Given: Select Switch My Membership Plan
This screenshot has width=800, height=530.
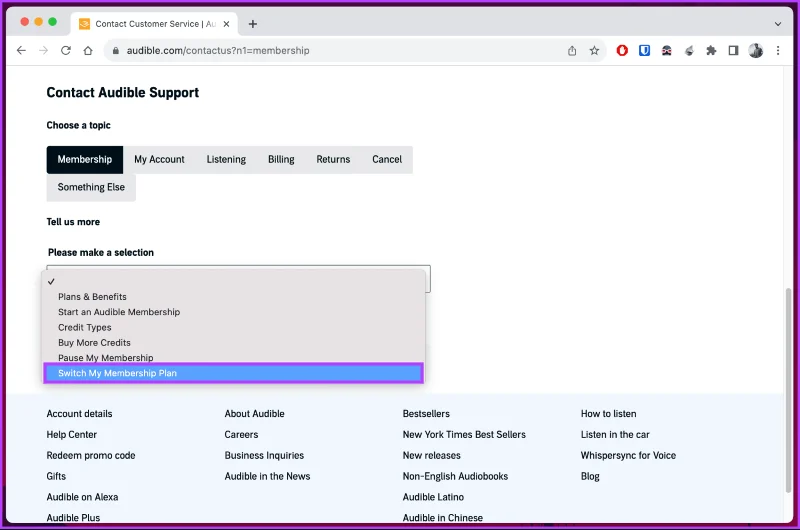Looking at the screenshot, I should point(234,373).
